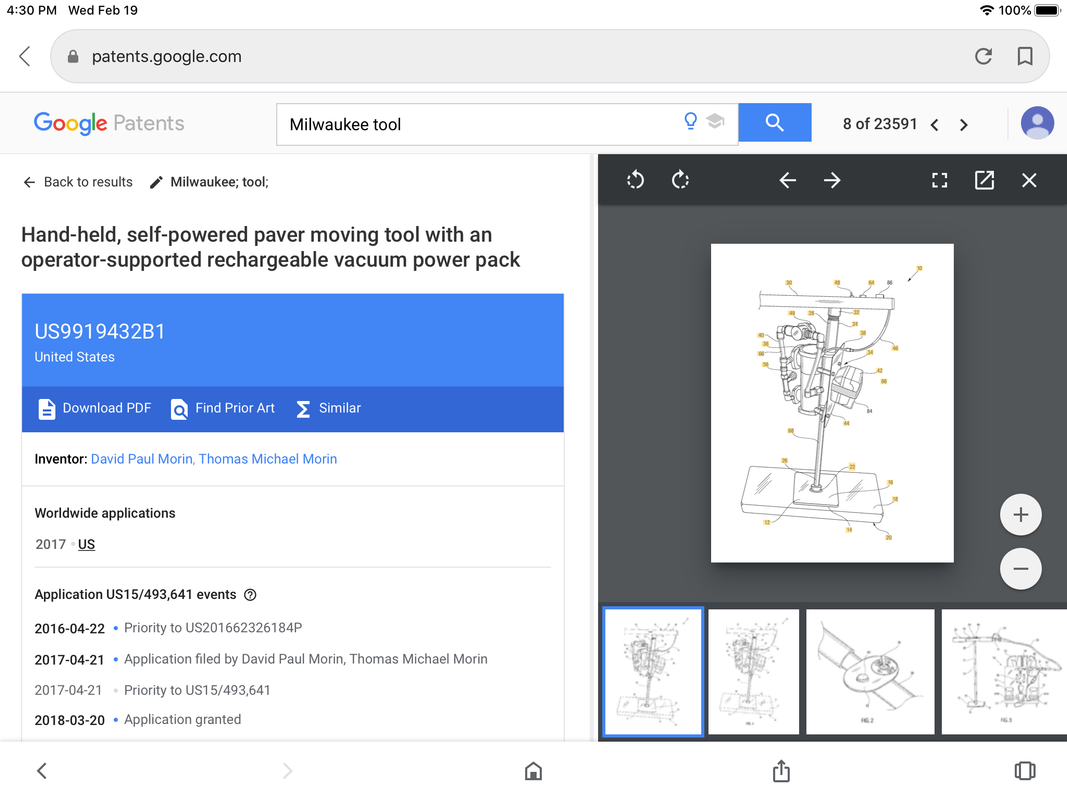Screen dimensions: 1067x800
Task: Click the Priority to US15/493,641 event
Action: pyautogui.click(x=197, y=690)
